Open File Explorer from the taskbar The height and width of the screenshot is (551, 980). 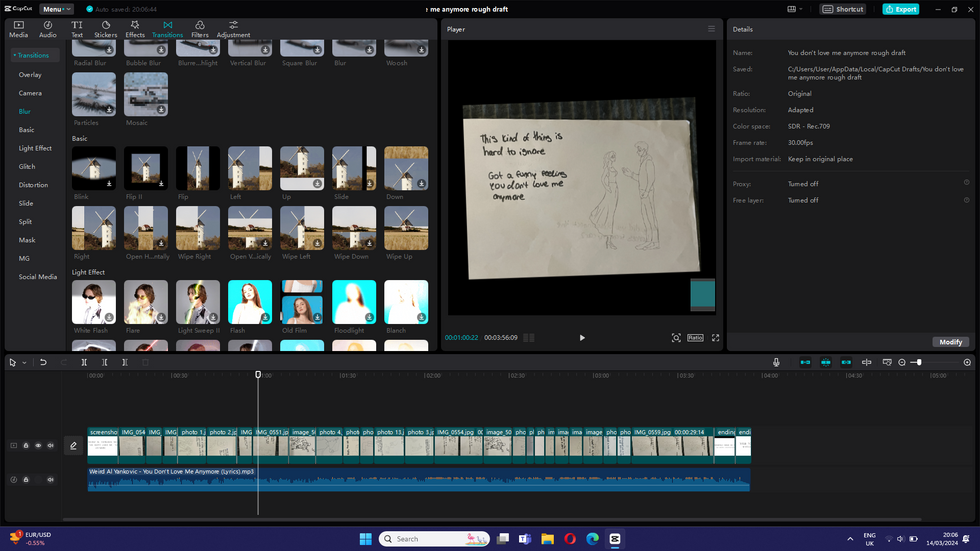[x=548, y=539]
